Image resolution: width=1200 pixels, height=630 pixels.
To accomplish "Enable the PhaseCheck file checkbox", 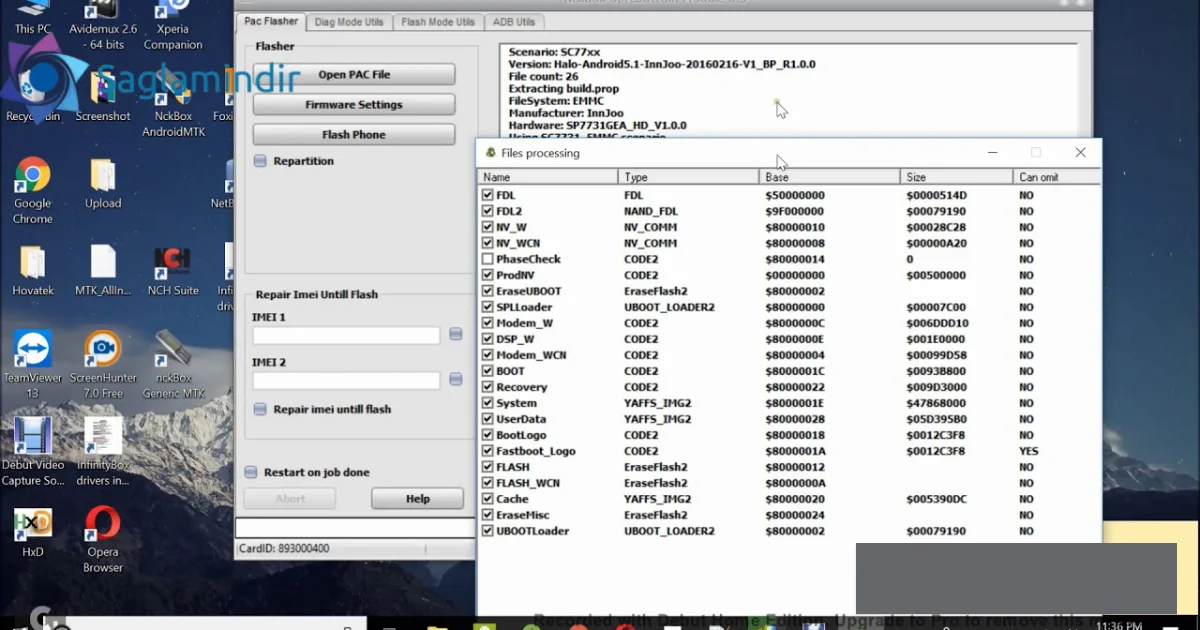I will [487, 259].
